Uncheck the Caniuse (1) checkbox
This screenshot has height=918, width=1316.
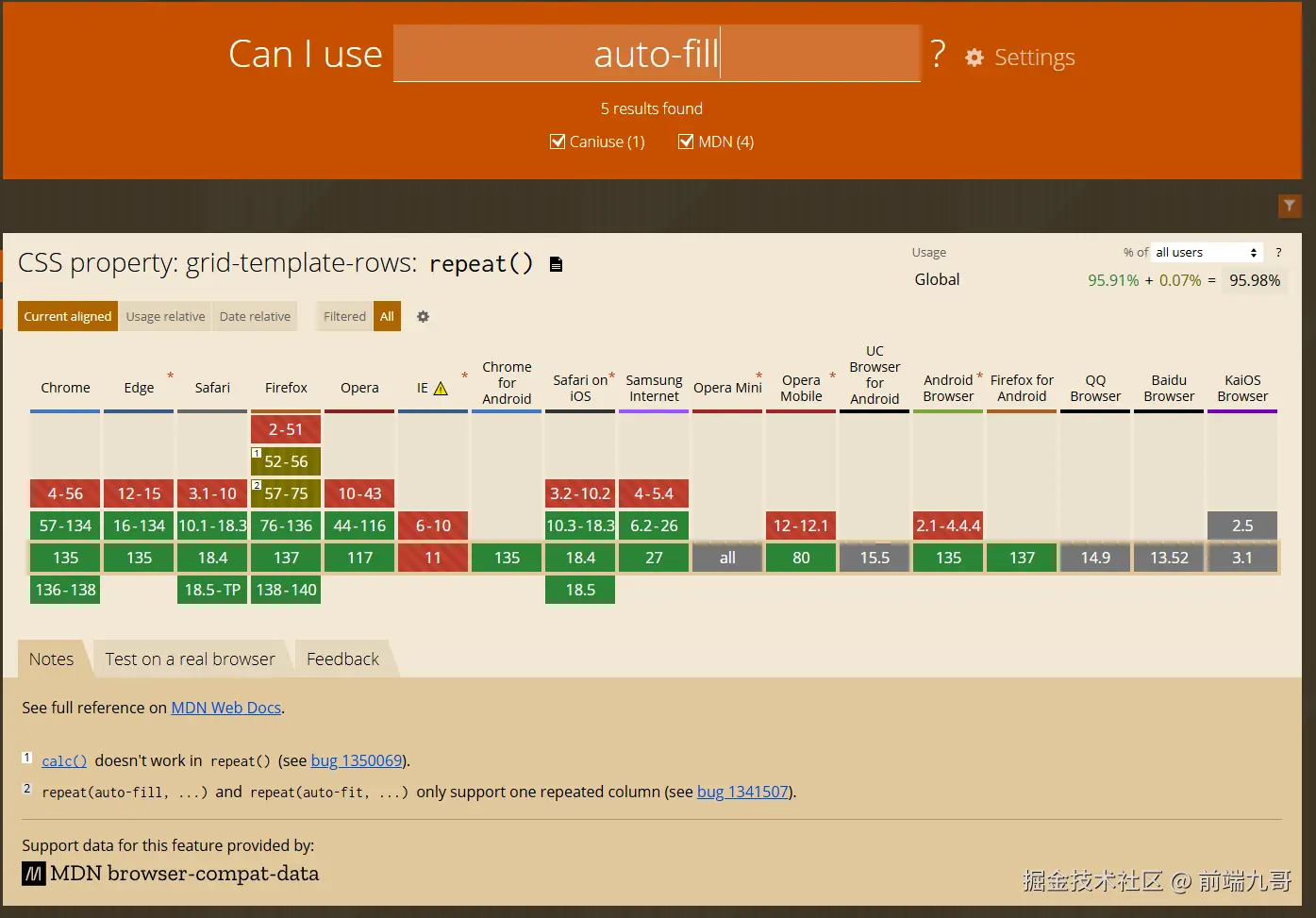point(558,142)
